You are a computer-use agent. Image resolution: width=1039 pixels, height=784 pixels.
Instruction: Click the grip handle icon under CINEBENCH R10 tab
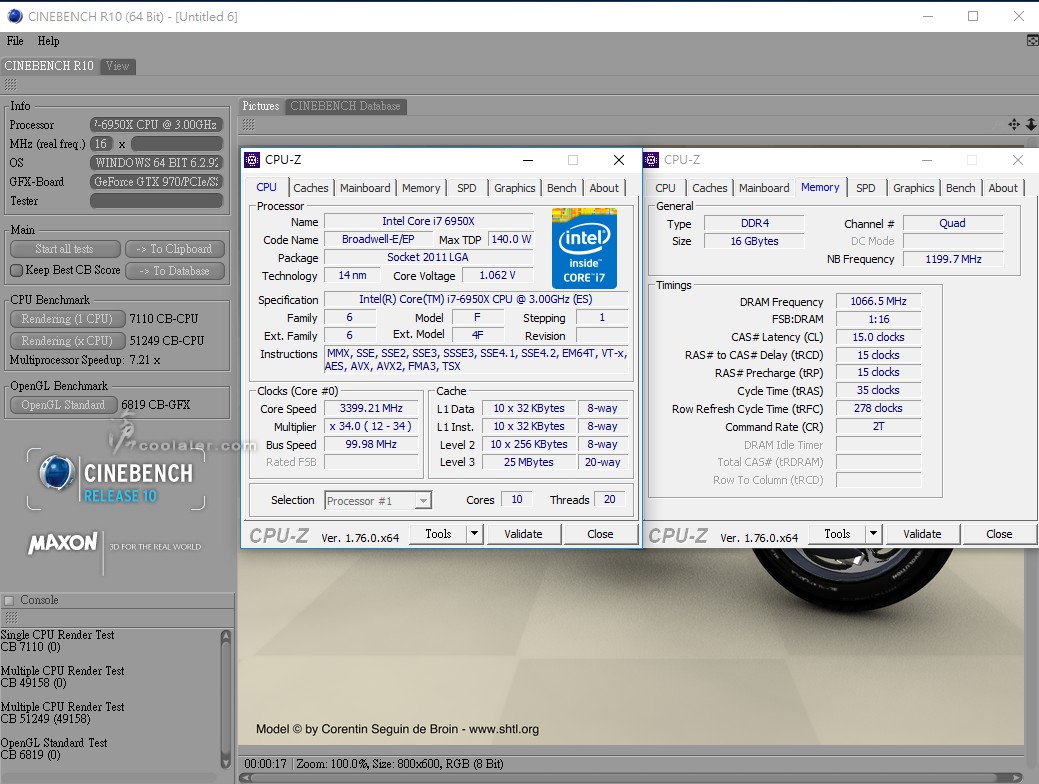point(11,85)
